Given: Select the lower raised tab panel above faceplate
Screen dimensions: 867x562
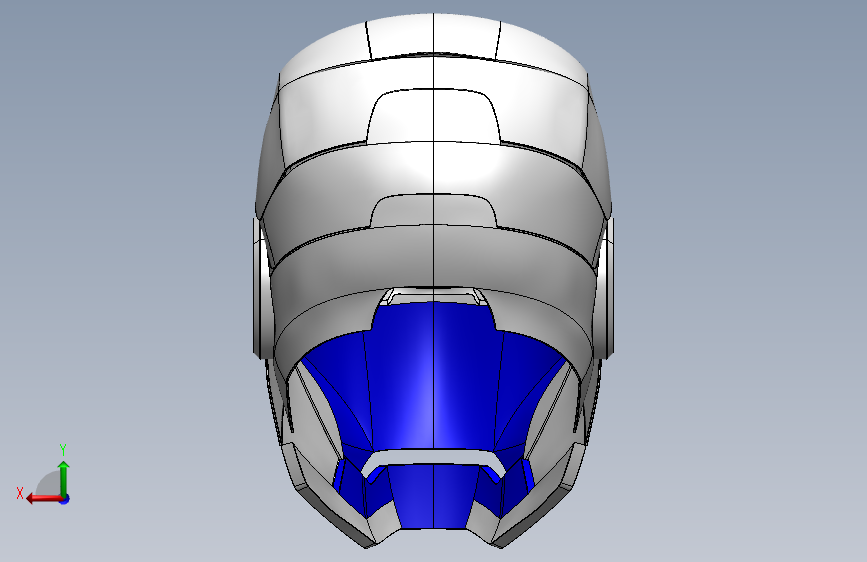Looking at the screenshot, I should [x=433, y=210].
